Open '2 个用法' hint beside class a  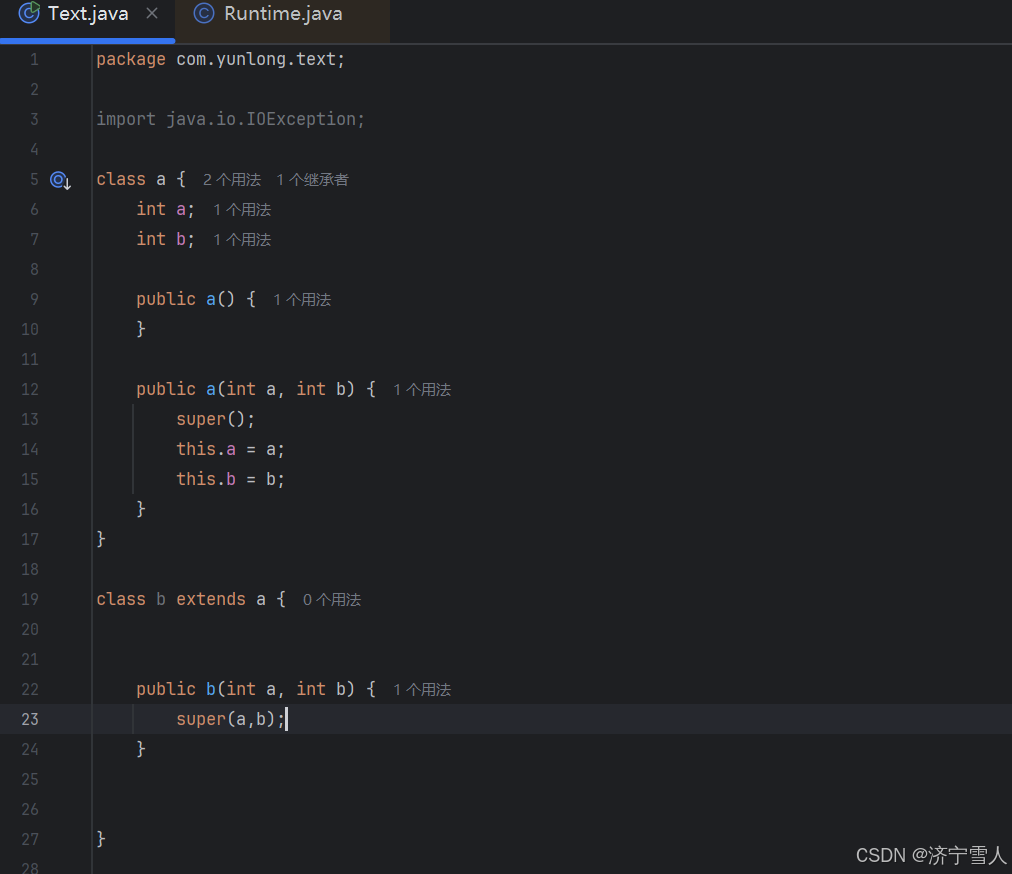coord(232,180)
